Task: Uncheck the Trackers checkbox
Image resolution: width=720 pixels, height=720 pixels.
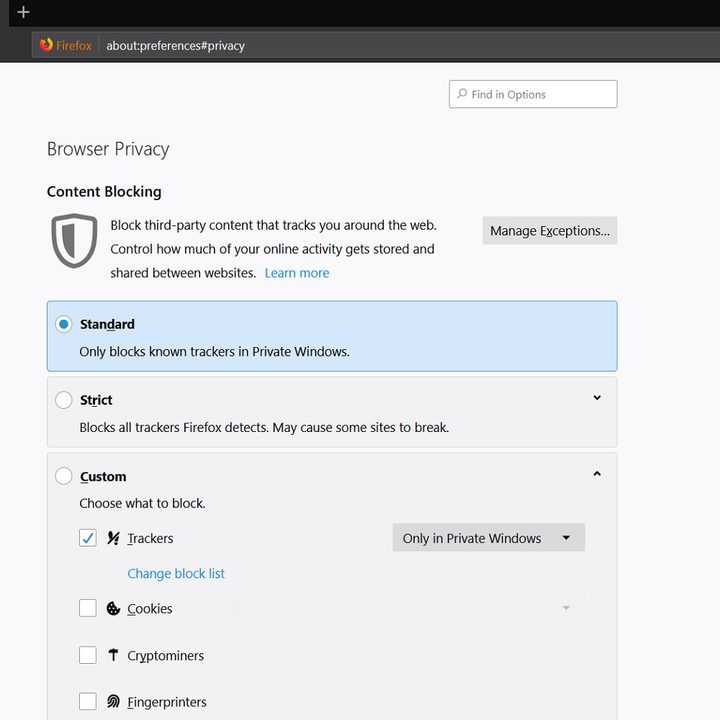Action: pyautogui.click(x=88, y=538)
